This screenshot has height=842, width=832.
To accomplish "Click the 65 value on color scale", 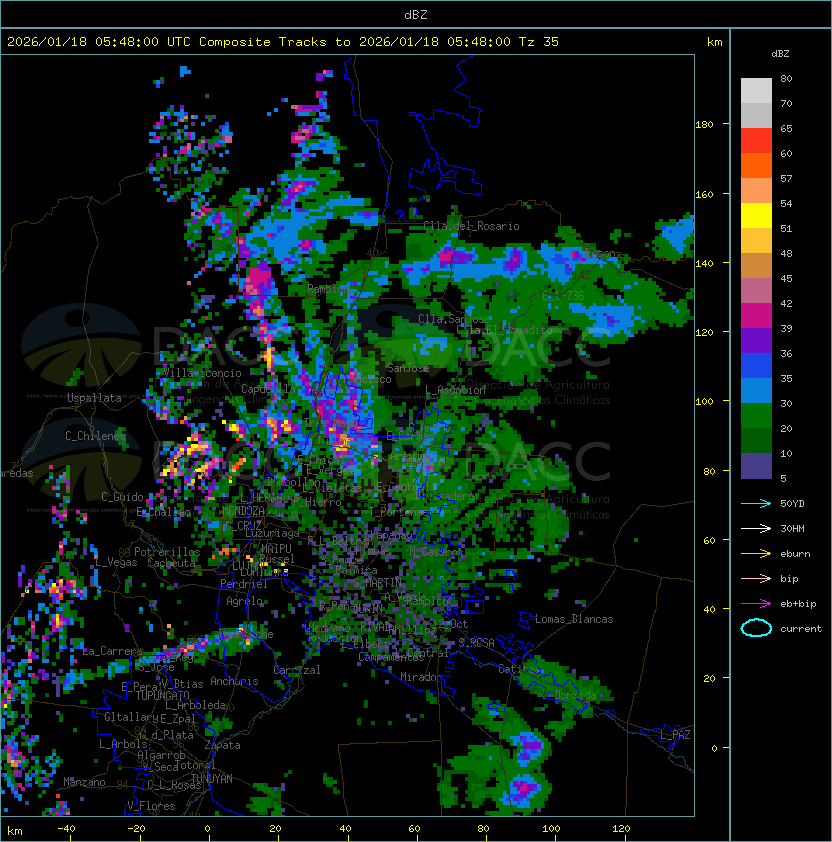I will click(786, 128).
